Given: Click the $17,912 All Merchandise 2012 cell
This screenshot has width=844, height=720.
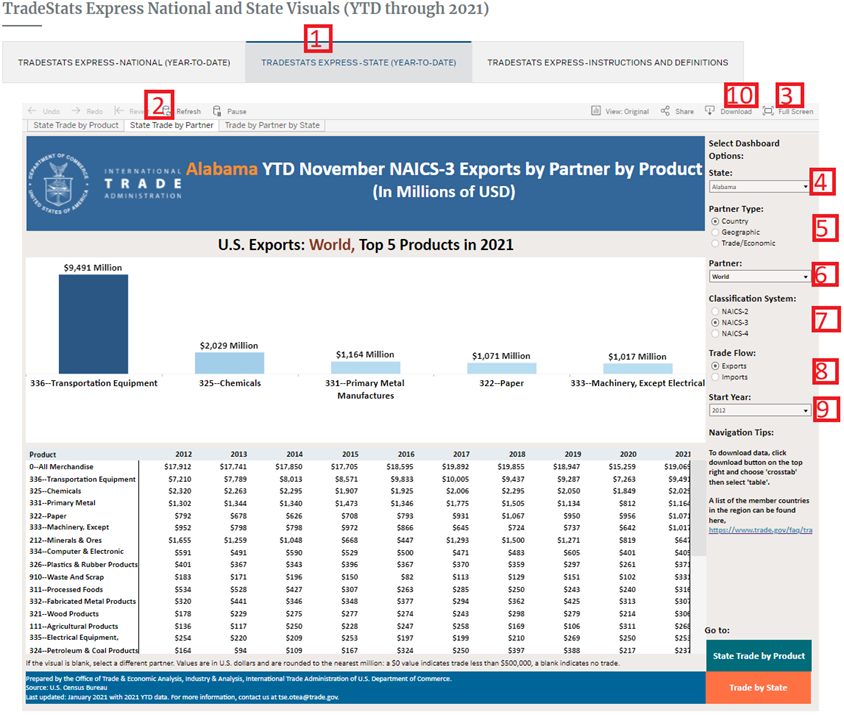Looking at the screenshot, I should [178, 467].
